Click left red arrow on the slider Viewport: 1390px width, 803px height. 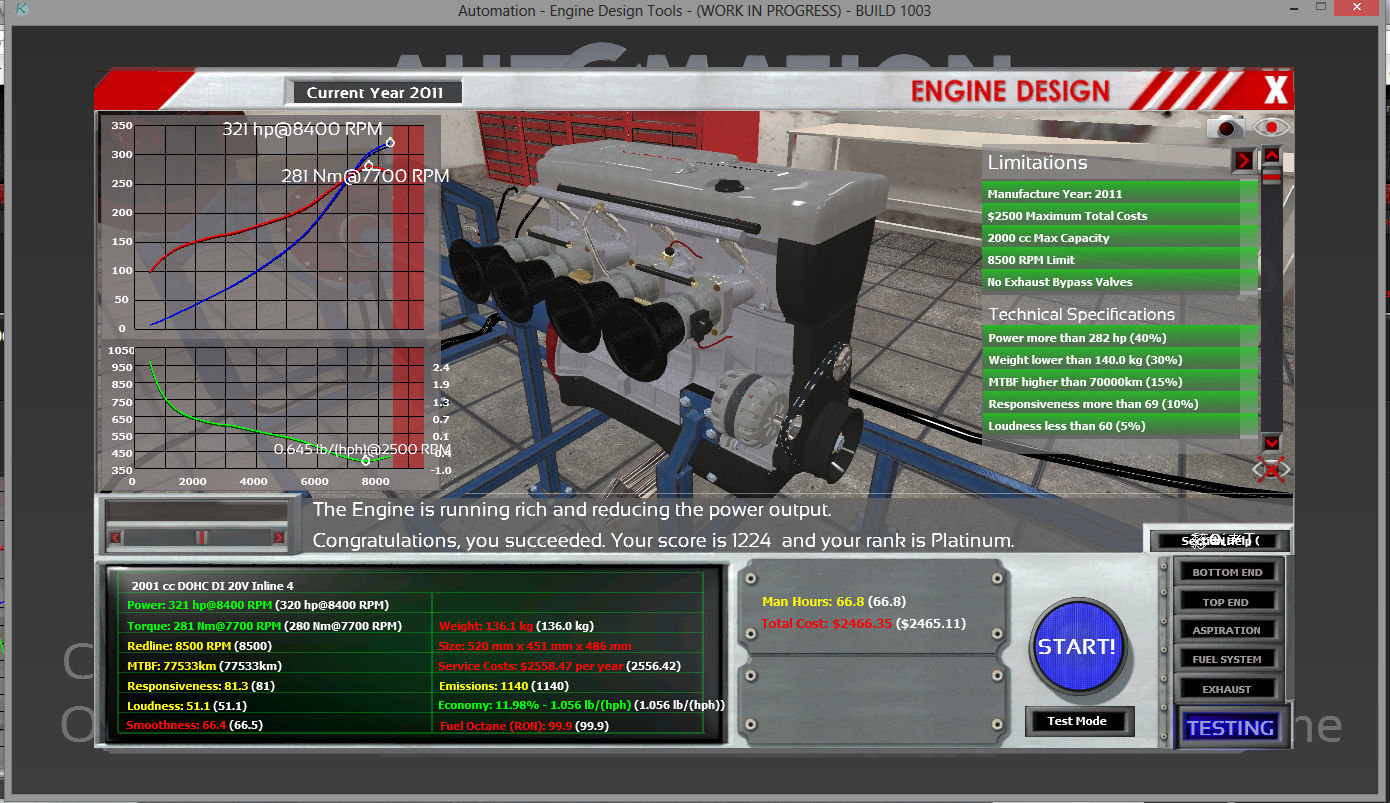click(x=116, y=538)
